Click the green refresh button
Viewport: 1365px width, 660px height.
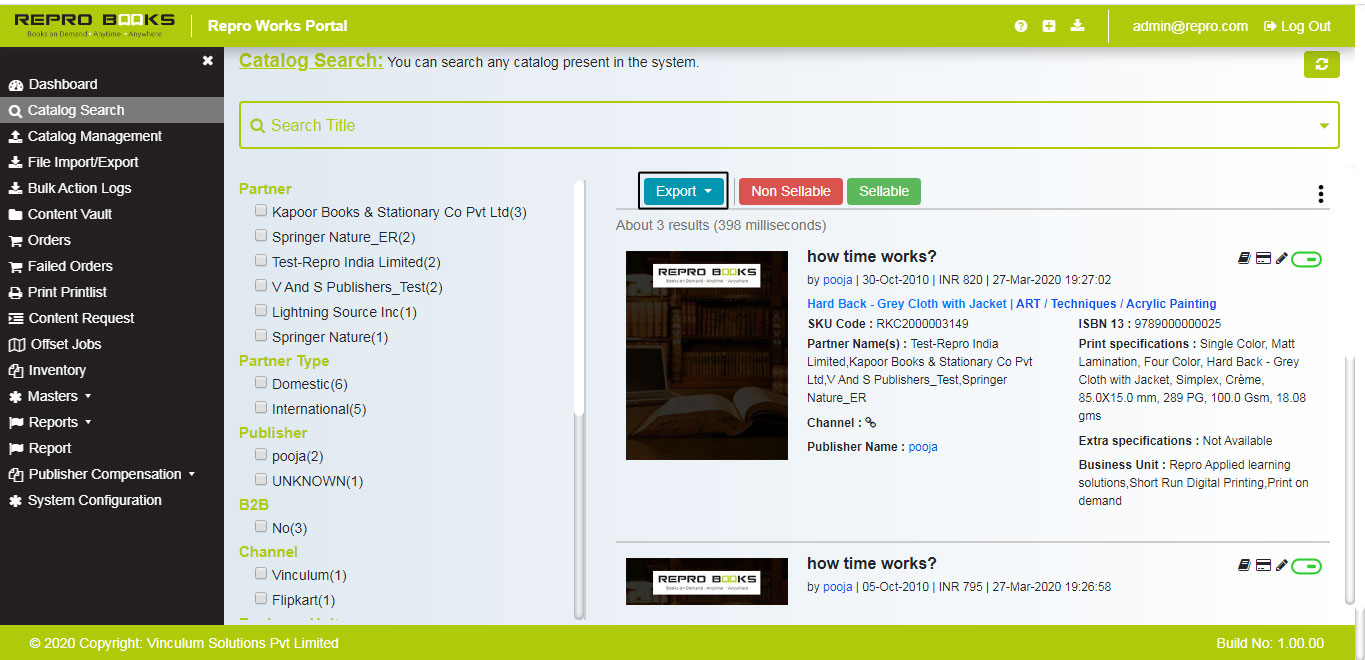1321,64
